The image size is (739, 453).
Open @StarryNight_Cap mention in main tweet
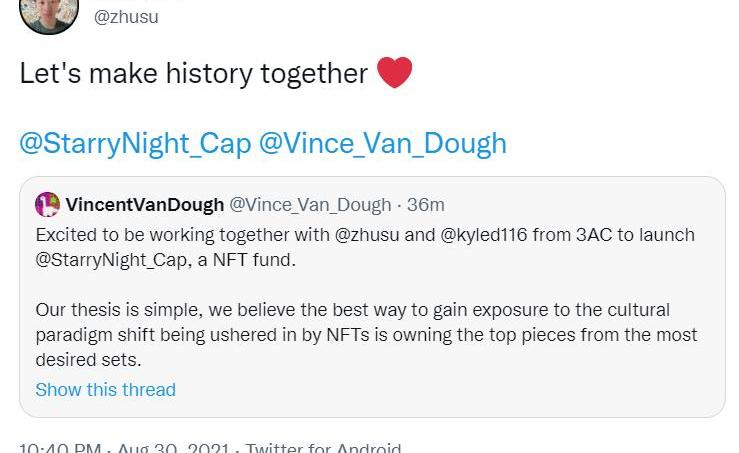135,143
